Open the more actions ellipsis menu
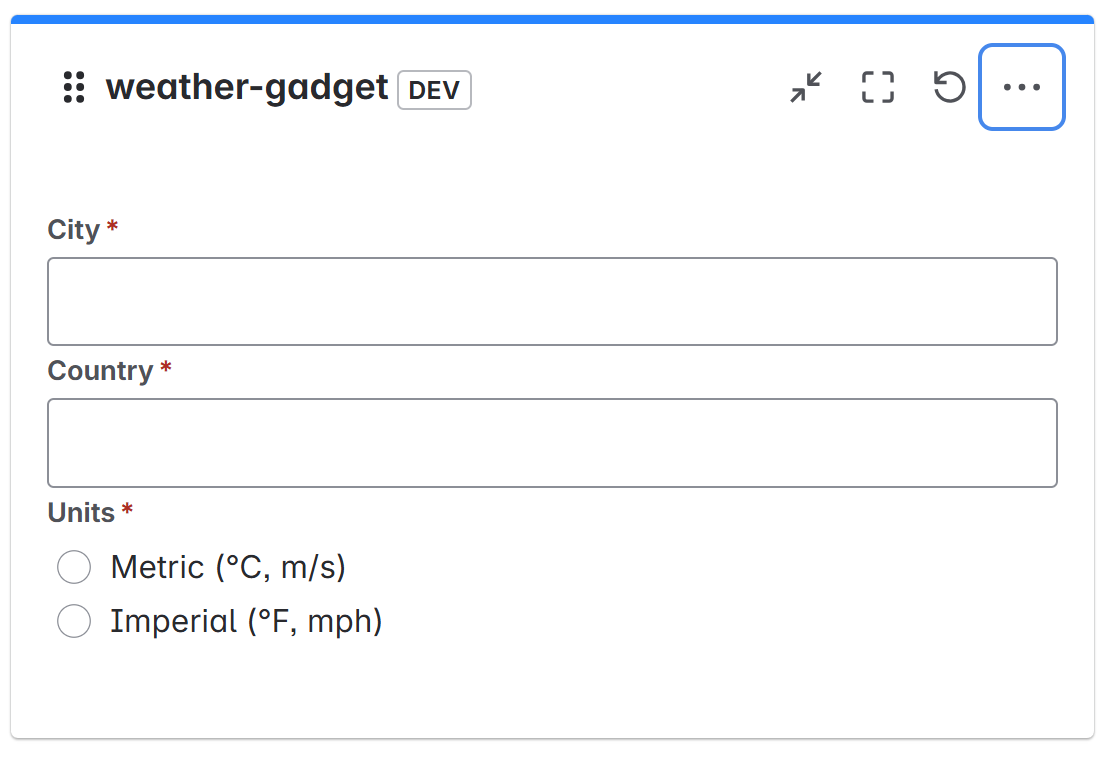Image resolution: width=1110 pixels, height=764 pixels. pyautogui.click(x=1021, y=88)
